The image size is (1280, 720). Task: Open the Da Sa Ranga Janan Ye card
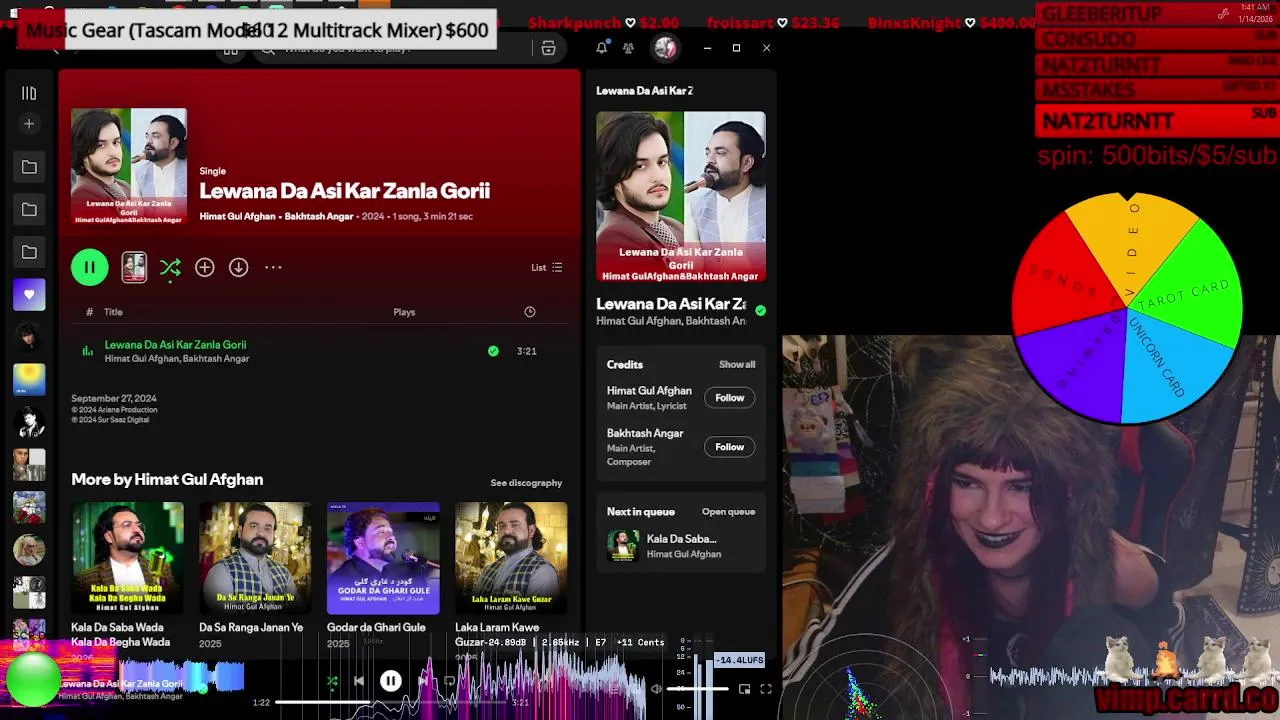(x=255, y=576)
